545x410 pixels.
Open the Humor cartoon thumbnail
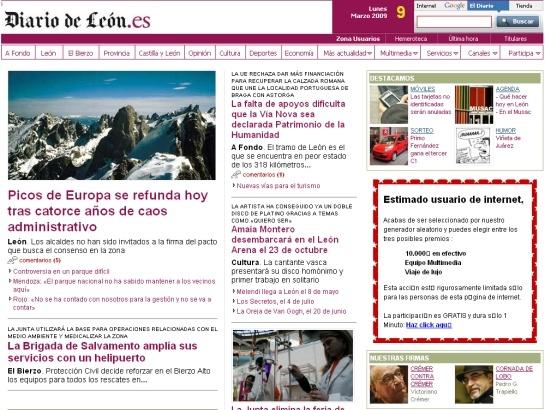(474, 146)
